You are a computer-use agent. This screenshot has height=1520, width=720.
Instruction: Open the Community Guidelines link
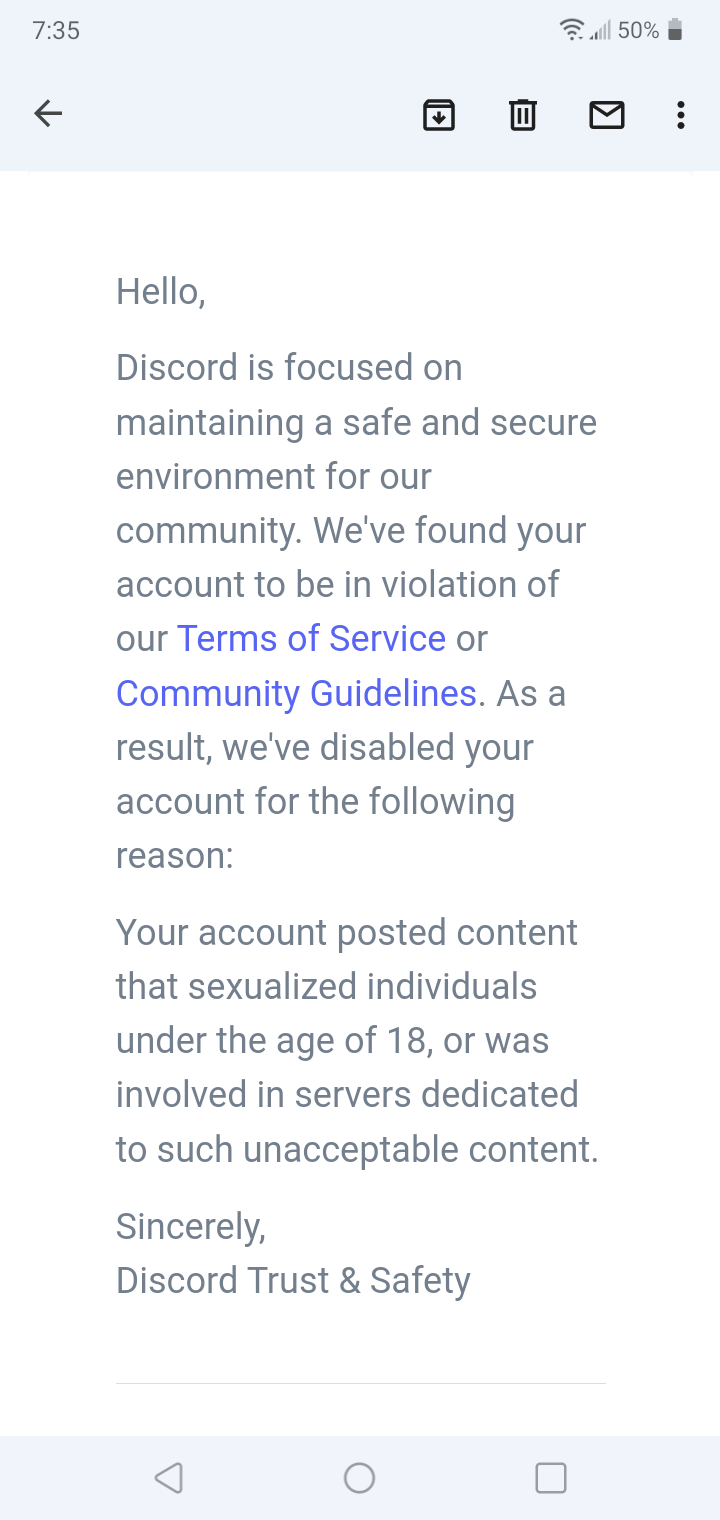296,693
